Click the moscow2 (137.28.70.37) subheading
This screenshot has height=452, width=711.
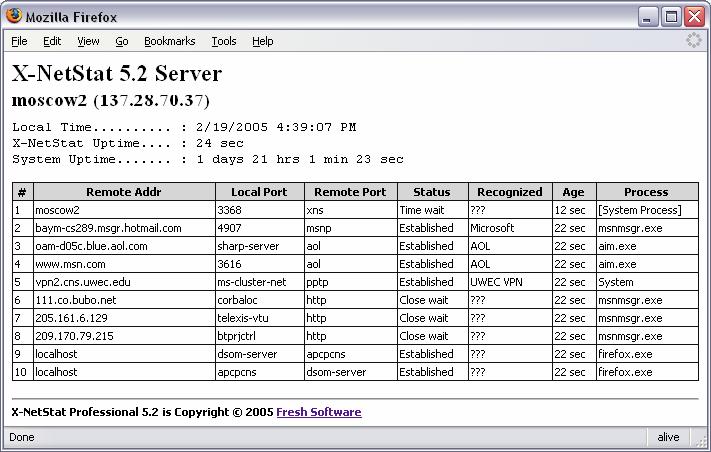[x=111, y=101]
